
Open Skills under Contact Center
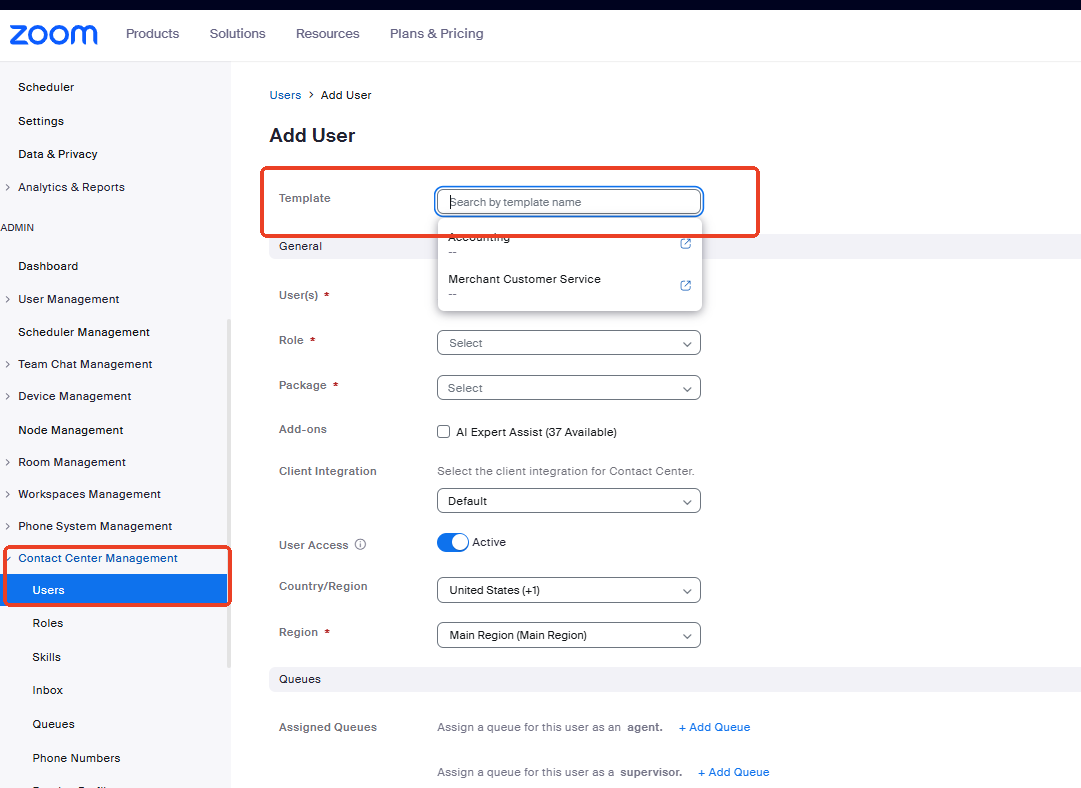(x=46, y=657)
